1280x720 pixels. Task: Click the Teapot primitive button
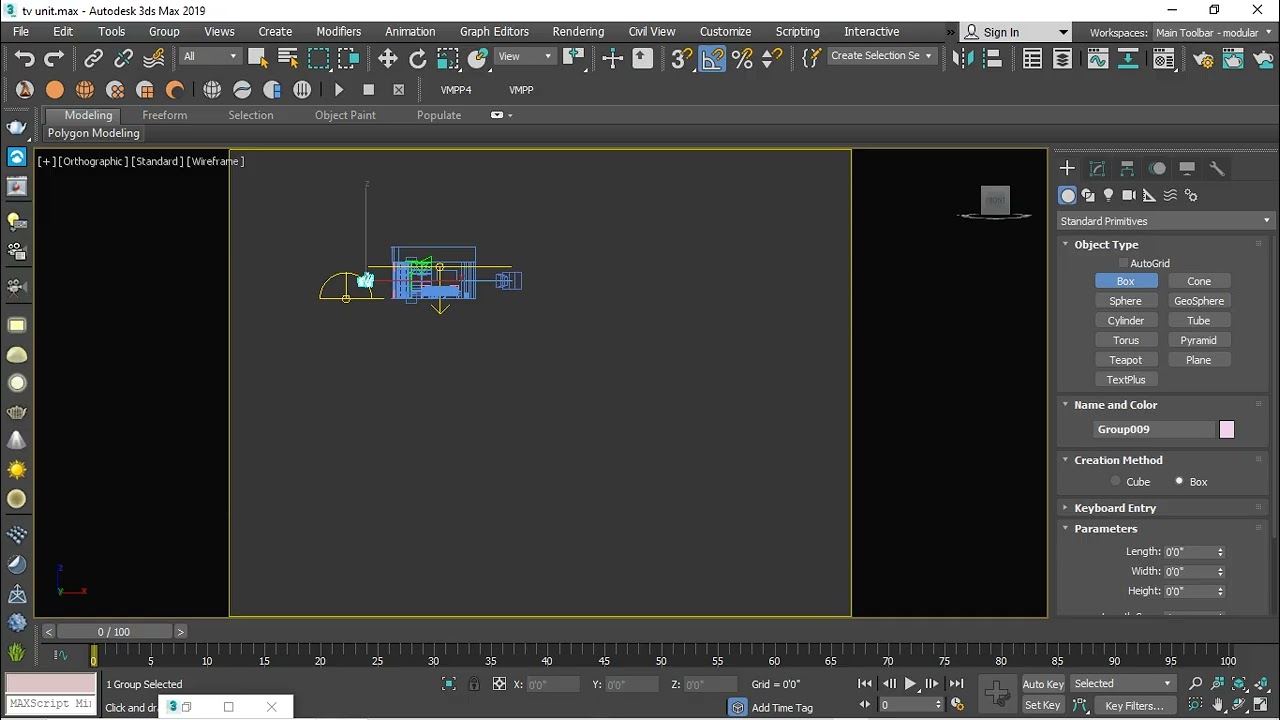click(x=1125, y=360)
